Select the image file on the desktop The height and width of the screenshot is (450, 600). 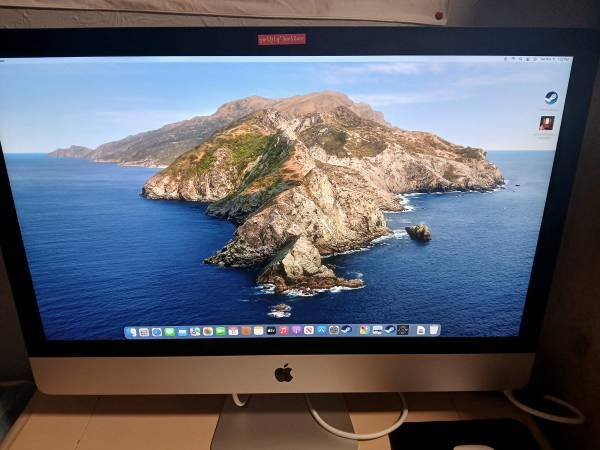(547, 124)
